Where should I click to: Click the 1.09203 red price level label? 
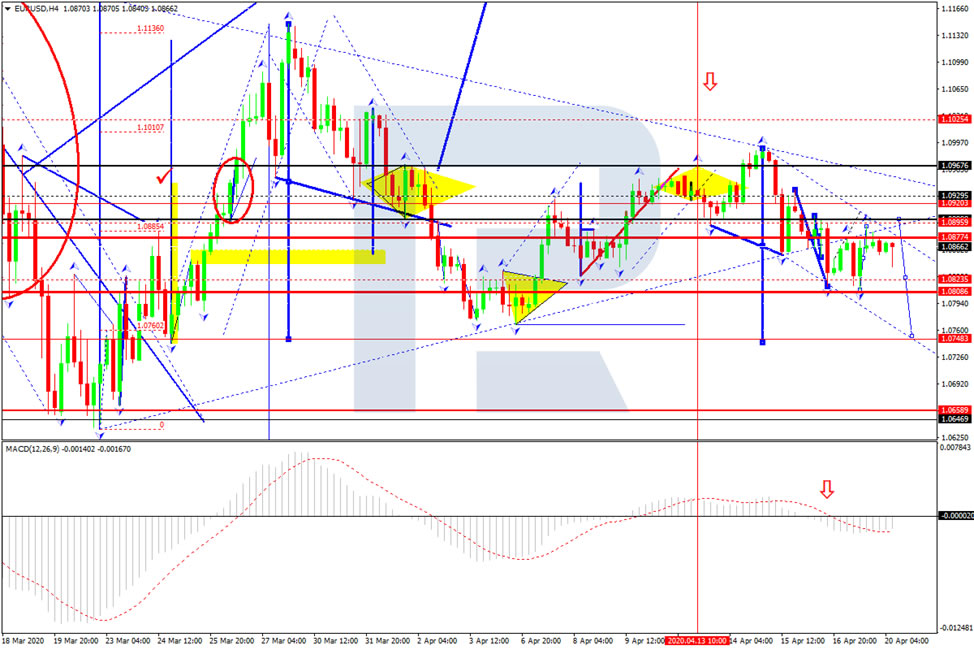(x=955, y=203)
